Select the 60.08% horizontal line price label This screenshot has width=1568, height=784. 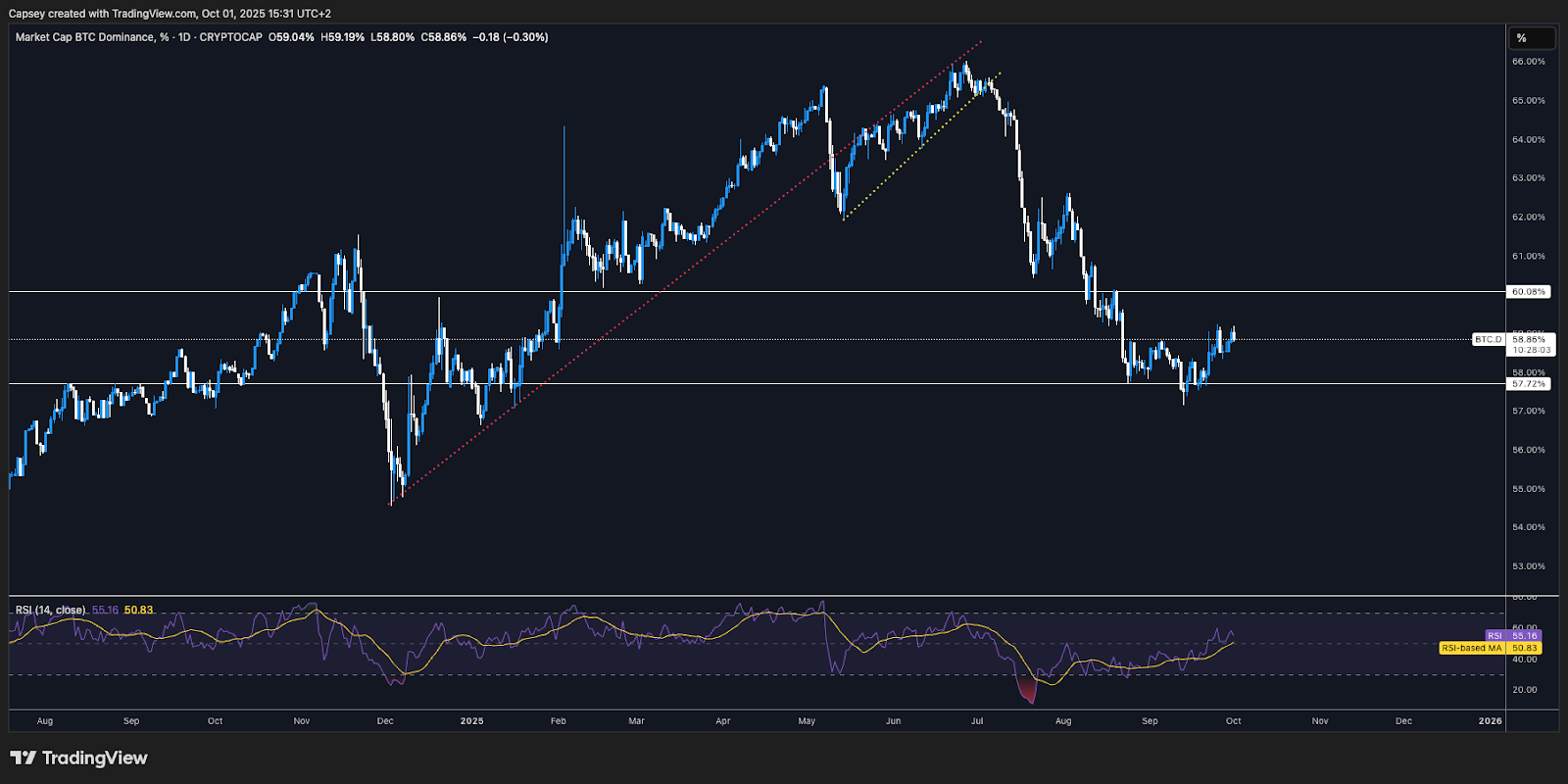click(1529, 291)
